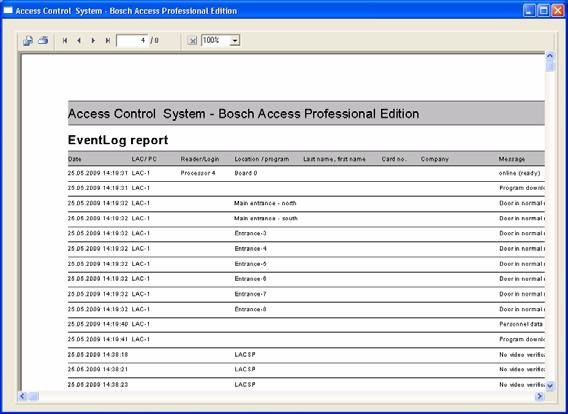
Task: Click the 14:38:18 date cell
Action: [x=98, y=354]
